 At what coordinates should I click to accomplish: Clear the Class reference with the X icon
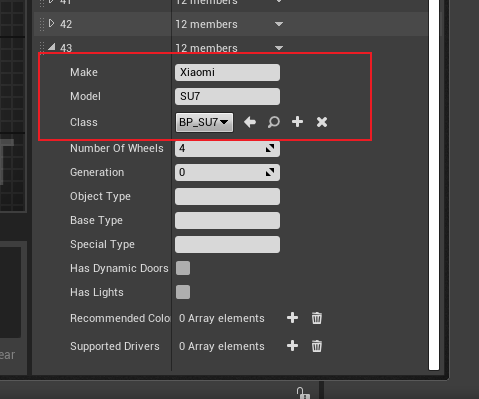pos(322,122)
